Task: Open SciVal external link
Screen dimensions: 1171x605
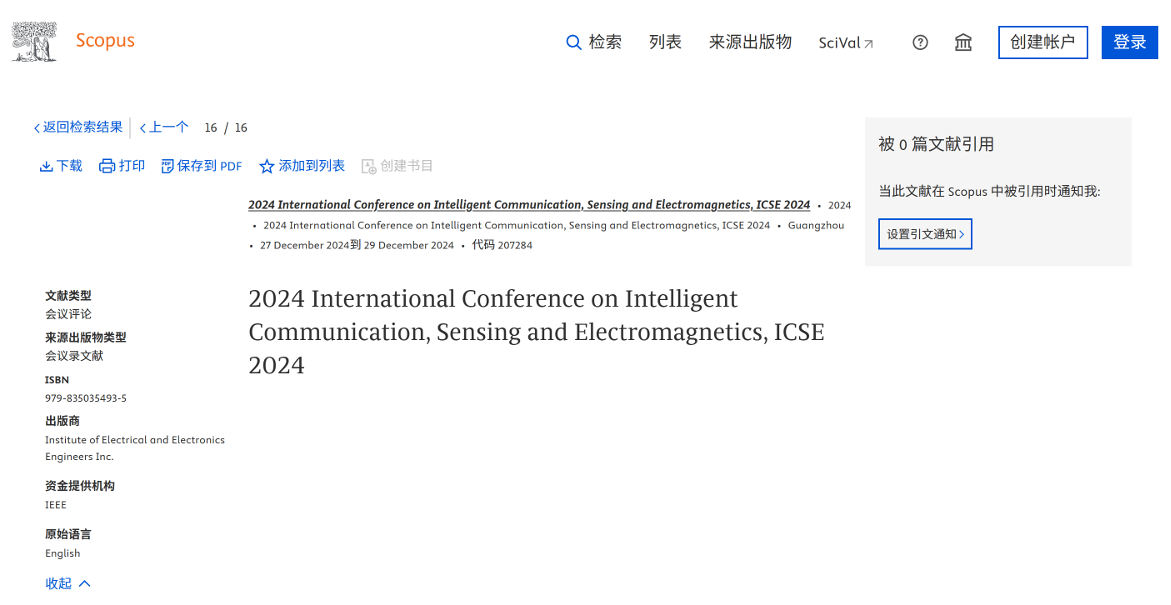Action: tap(845, 43)
